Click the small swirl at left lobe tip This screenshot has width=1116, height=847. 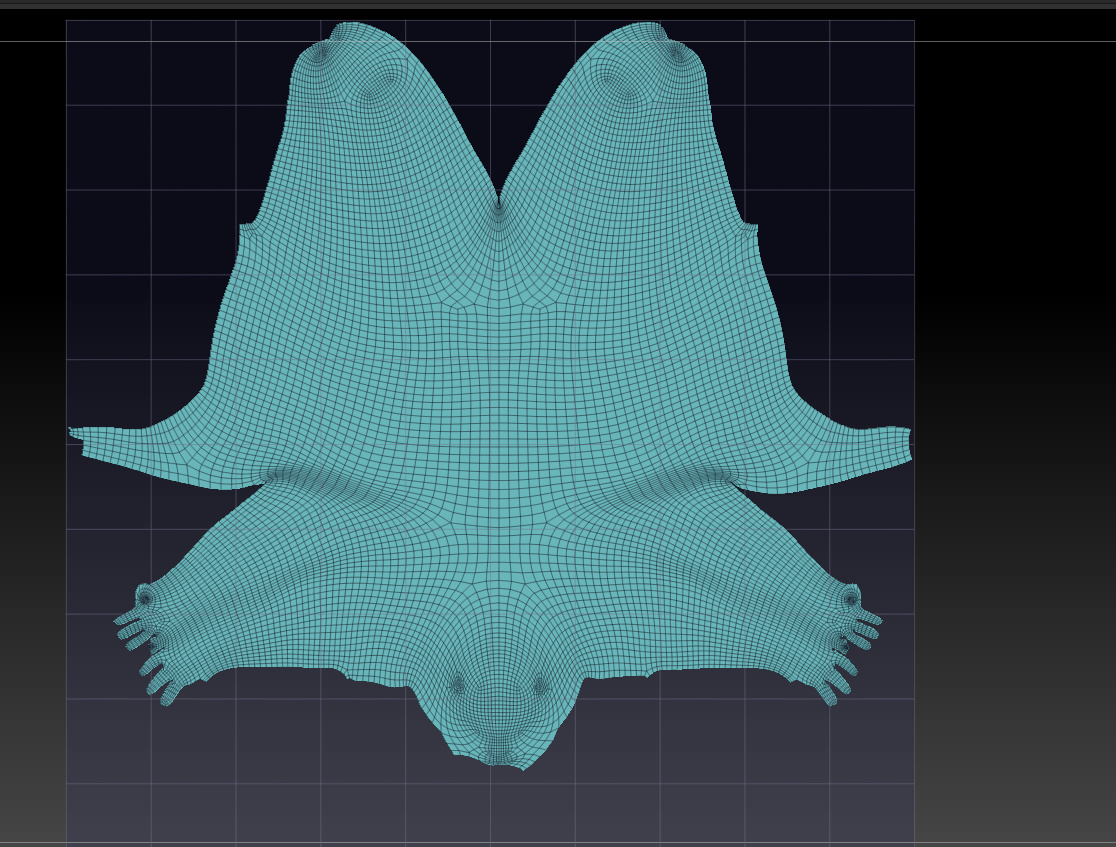click(320, 52)
